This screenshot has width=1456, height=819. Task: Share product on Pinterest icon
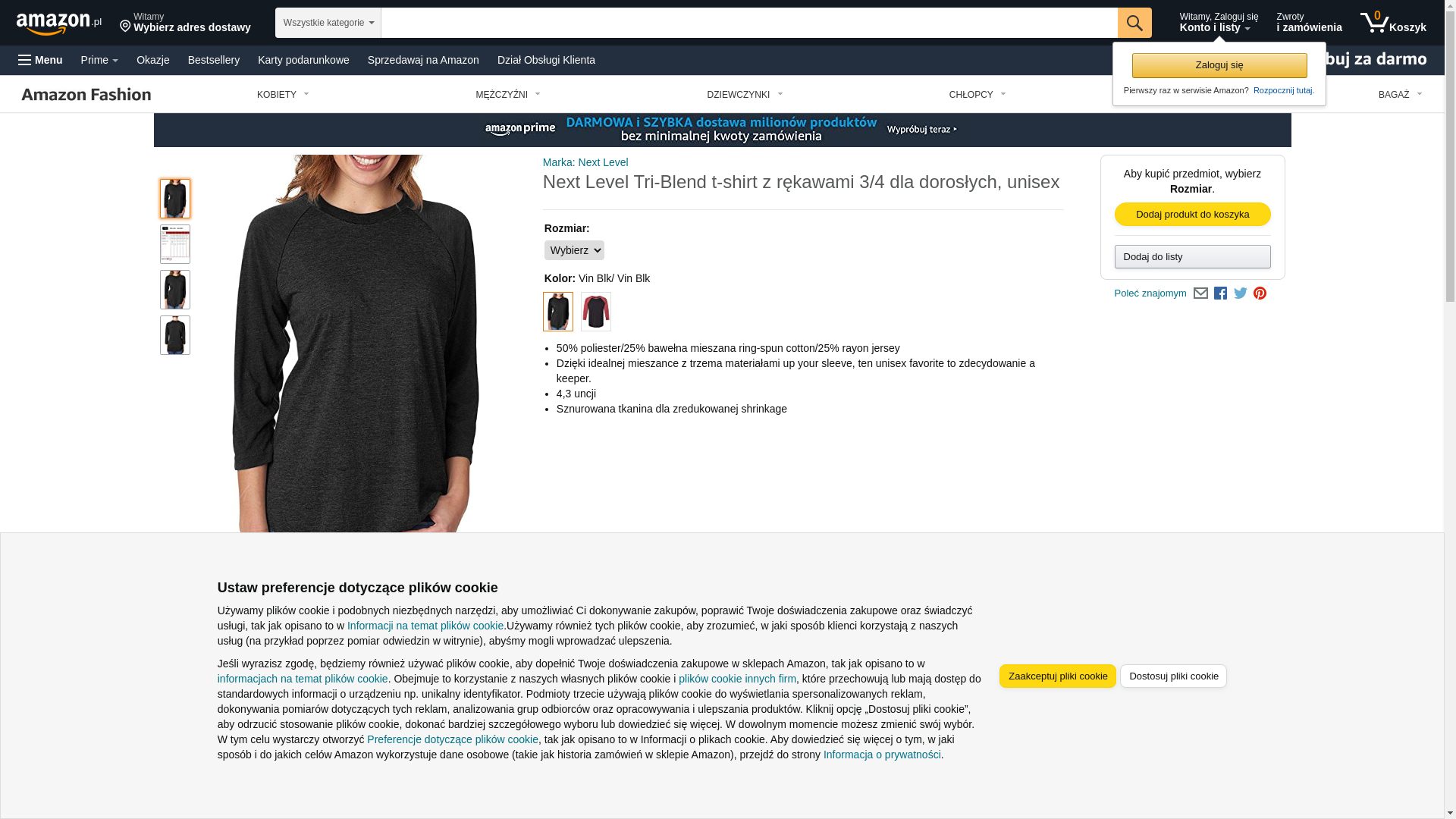tap(1260, 293)
